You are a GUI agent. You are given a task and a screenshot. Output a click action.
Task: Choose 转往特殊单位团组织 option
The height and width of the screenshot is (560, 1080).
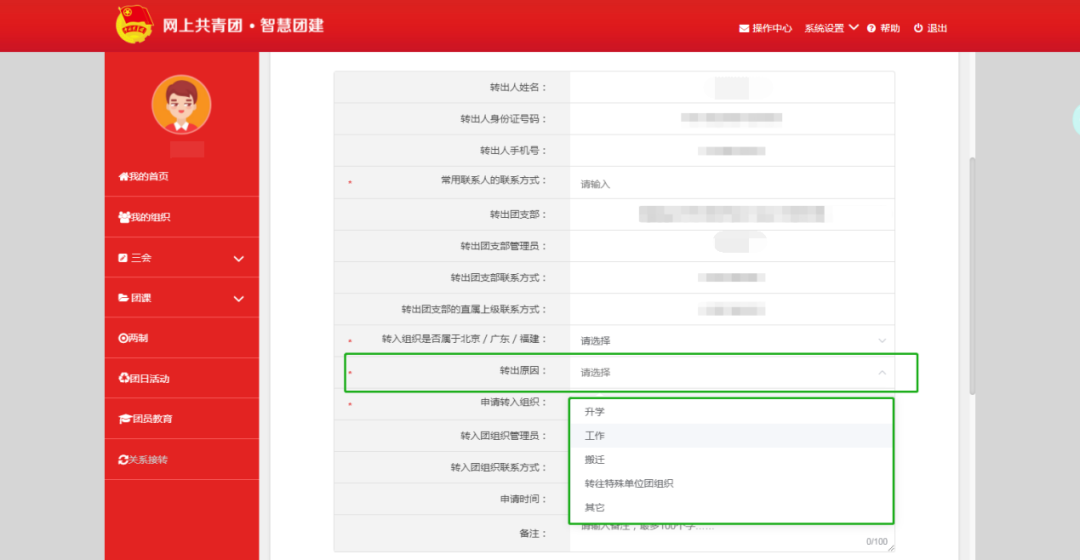tap(629, 483)
